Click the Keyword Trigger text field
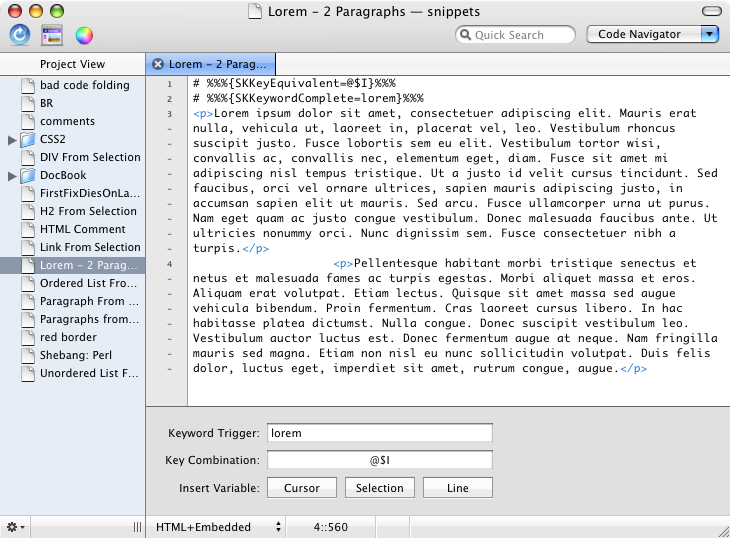This screenshot has height=538, width=730. [379, 433]
